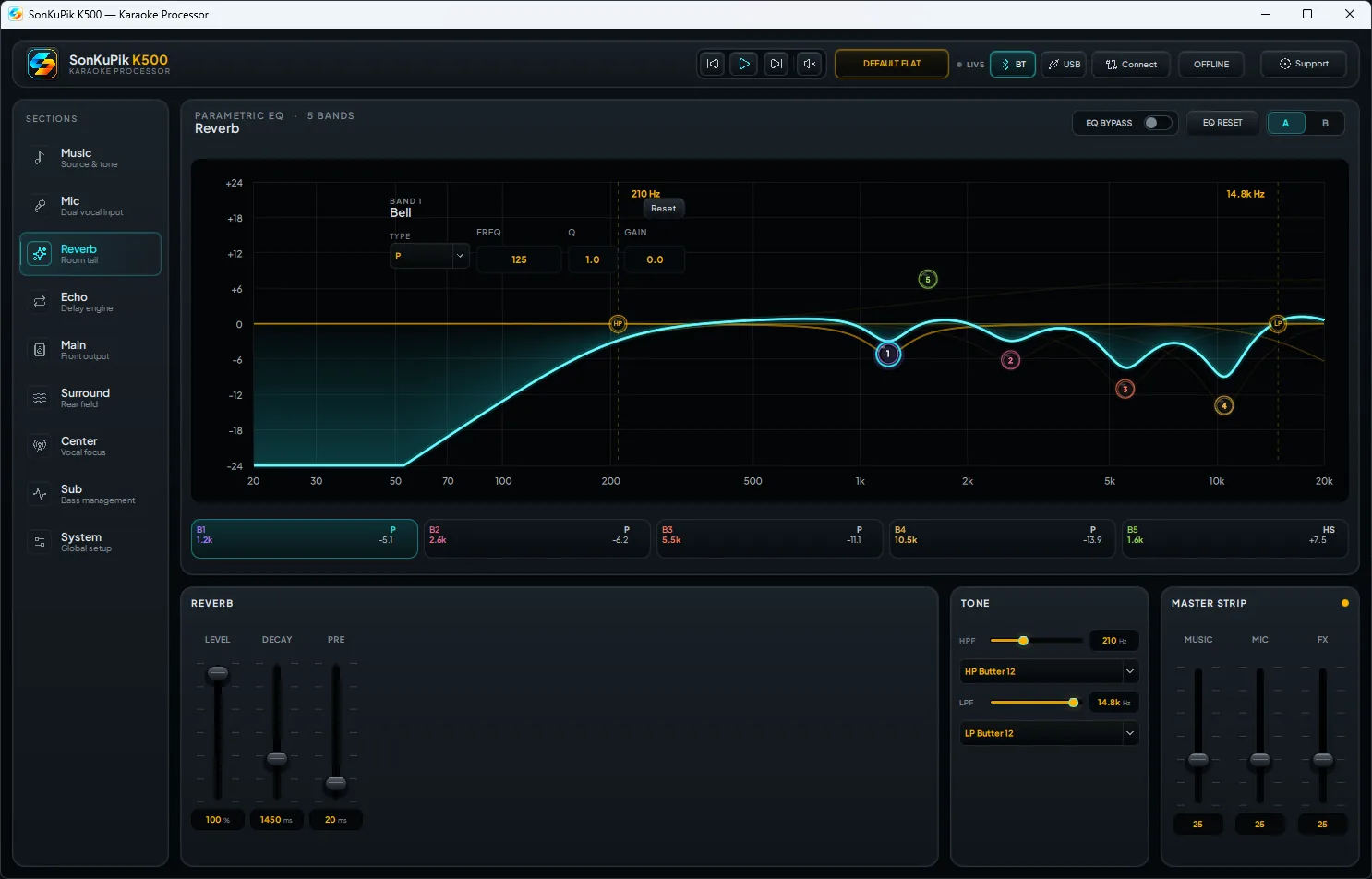Click the GAIN field showing 0.0
Viewport: 1372px width, 879px height.
655,259
